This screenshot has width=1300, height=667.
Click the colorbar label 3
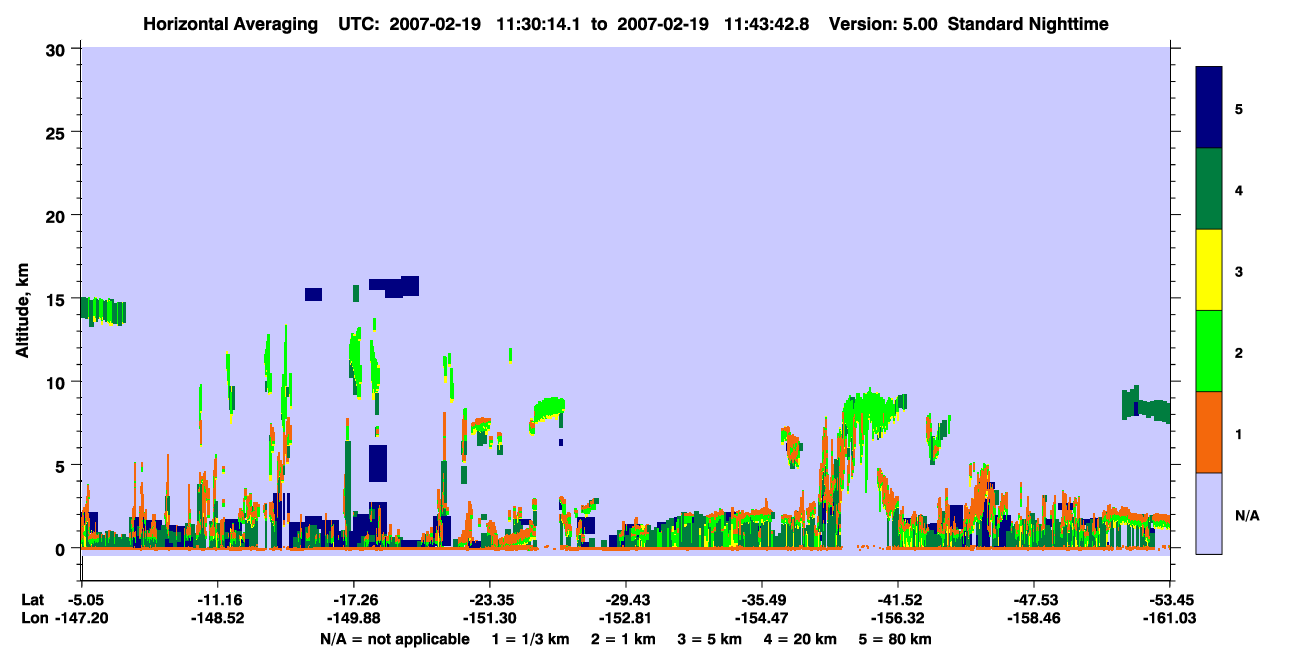(1239, 271)
